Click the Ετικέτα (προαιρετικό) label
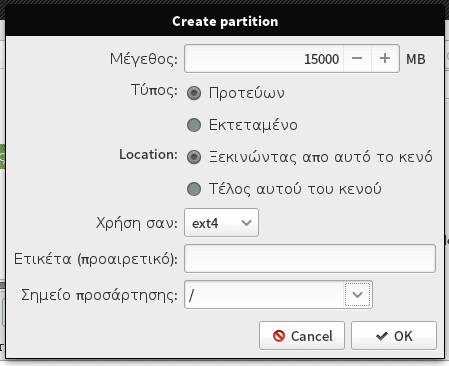 coord(96,259)
